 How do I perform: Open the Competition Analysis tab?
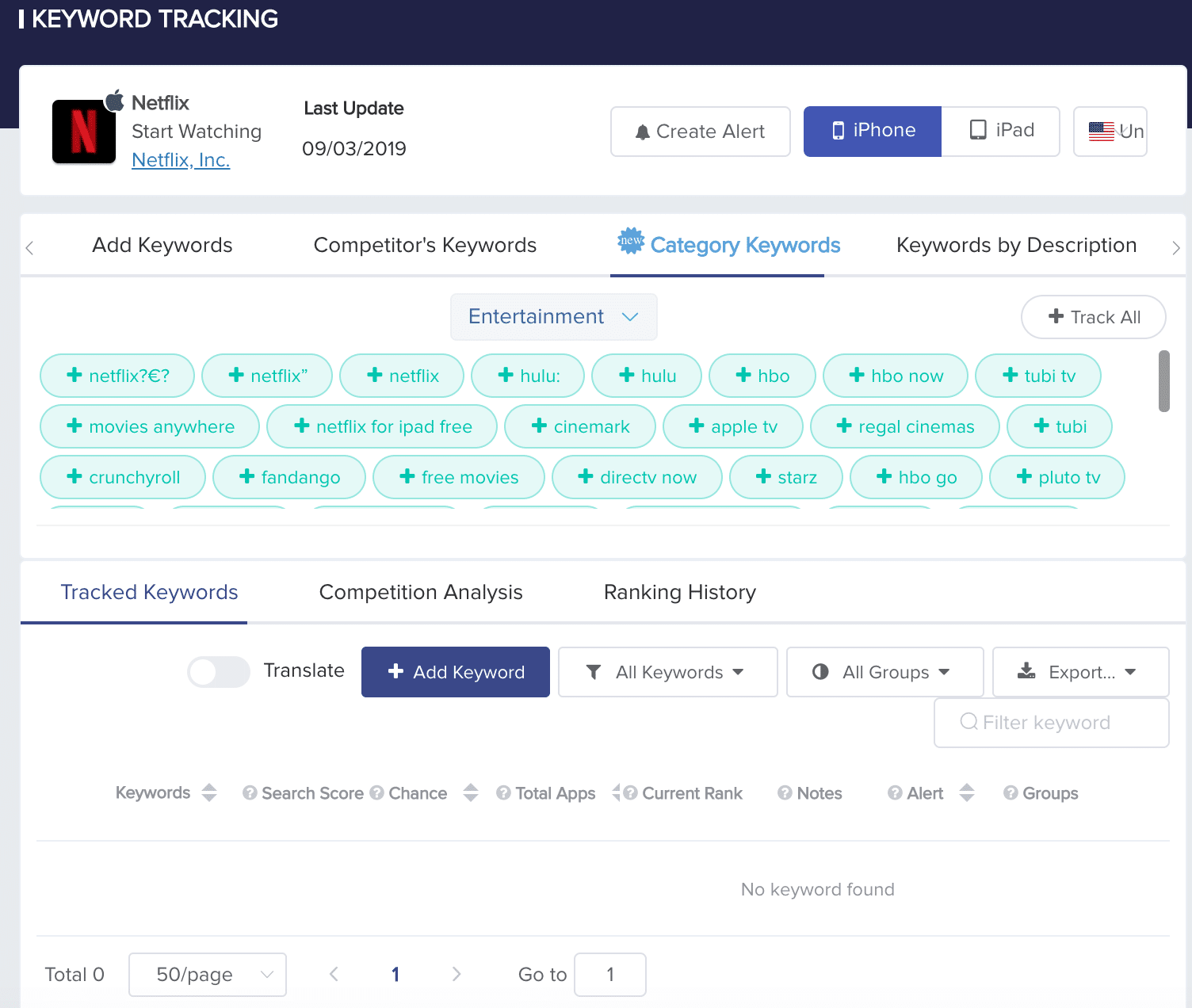point(421,593)
